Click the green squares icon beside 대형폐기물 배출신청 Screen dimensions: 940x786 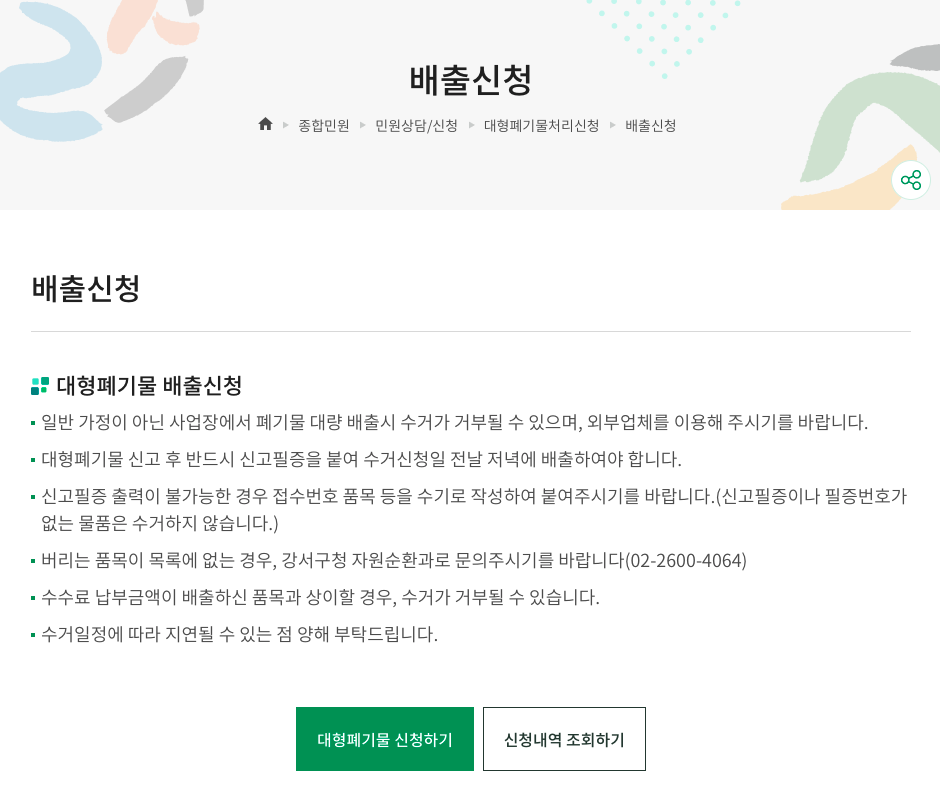tap(40, 385)
